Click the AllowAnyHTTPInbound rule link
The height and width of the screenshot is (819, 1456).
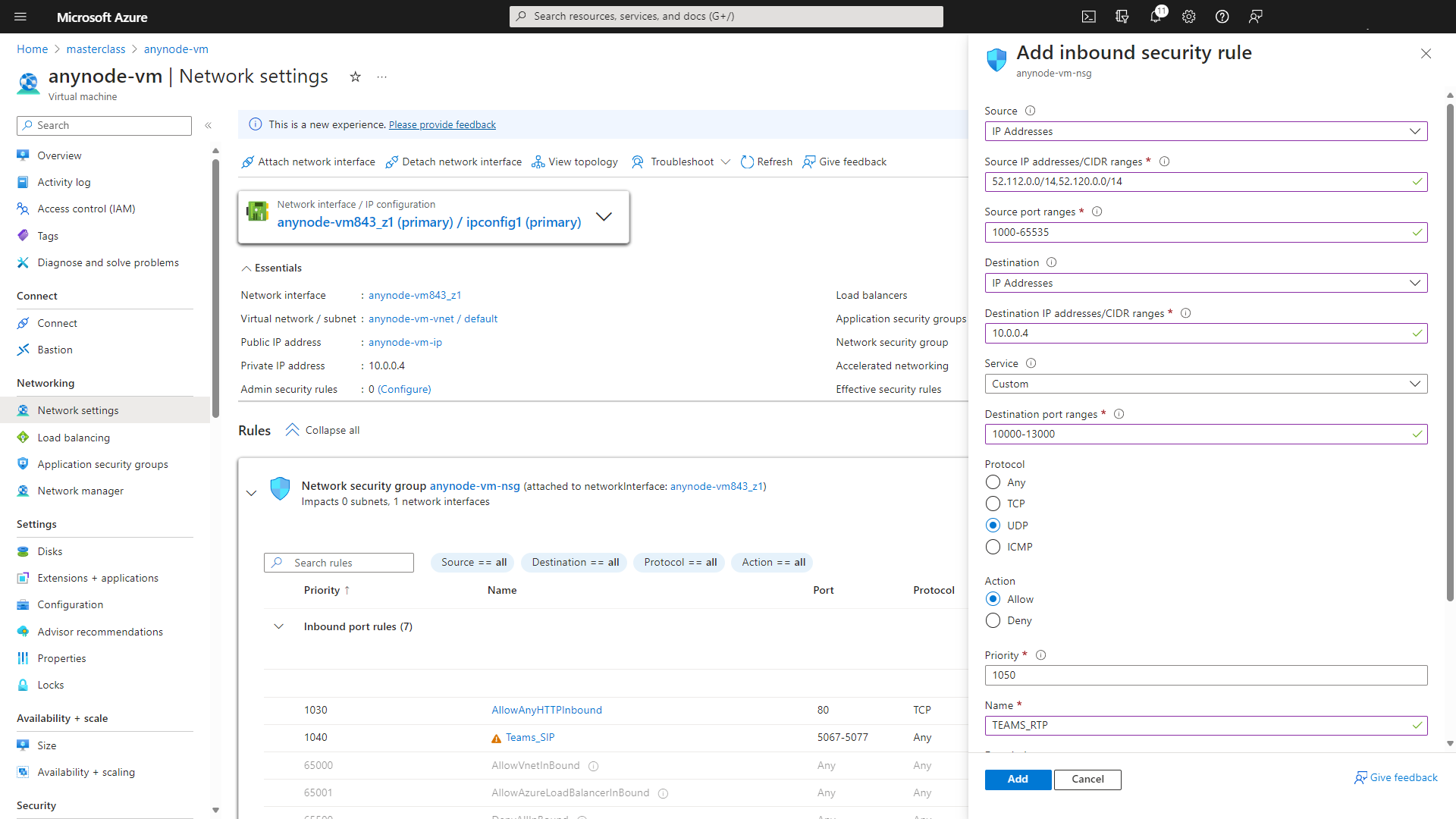click(547, 709)
